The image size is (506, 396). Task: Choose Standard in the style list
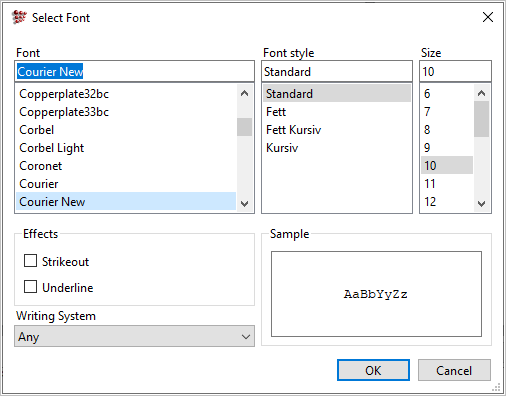pos(337,93)
